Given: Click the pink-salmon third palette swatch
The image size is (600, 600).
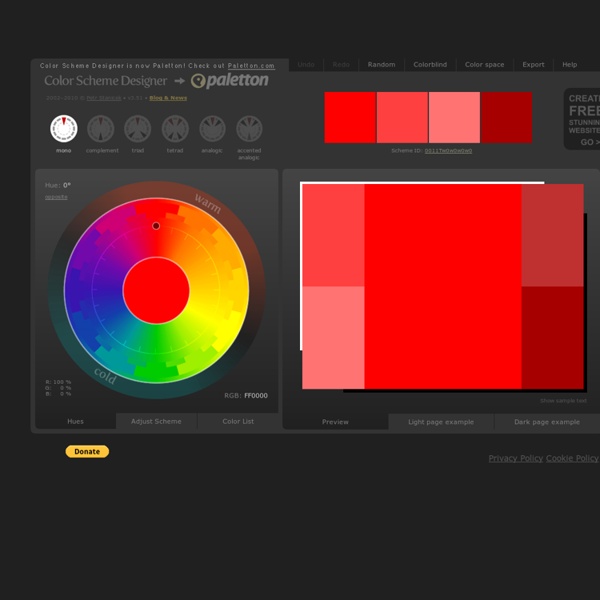Looking at the screenshot, I should tap(454, 117).
